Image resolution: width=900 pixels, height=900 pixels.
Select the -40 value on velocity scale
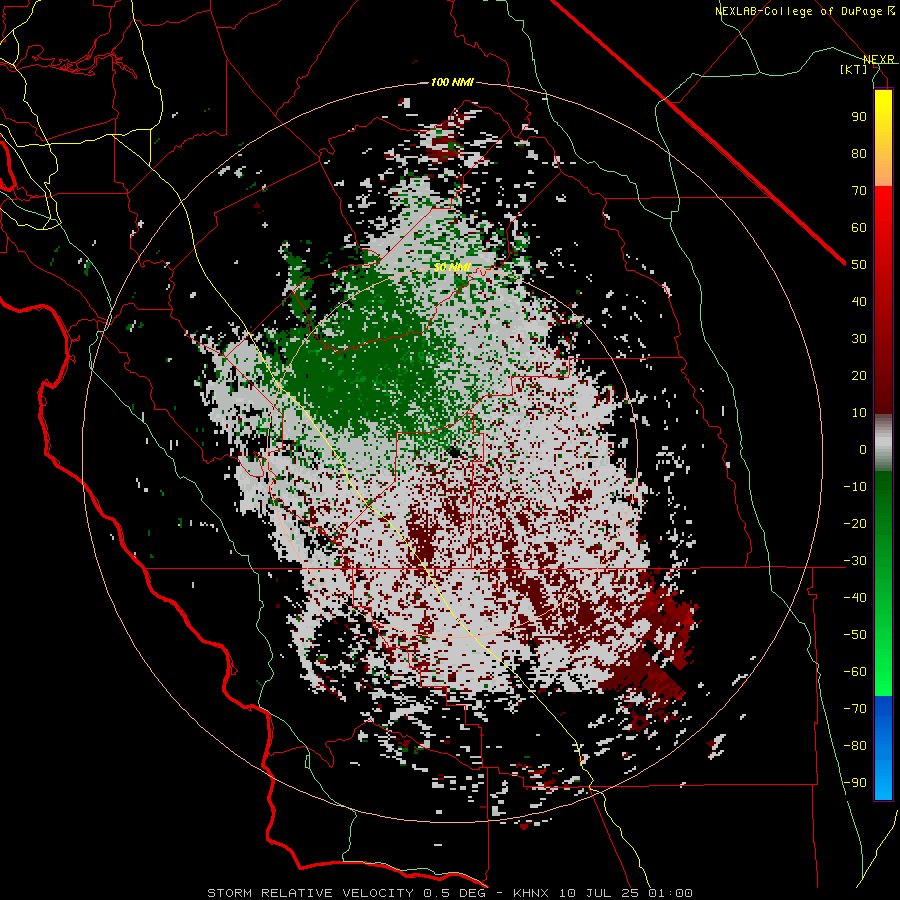(x=855, y=598)
